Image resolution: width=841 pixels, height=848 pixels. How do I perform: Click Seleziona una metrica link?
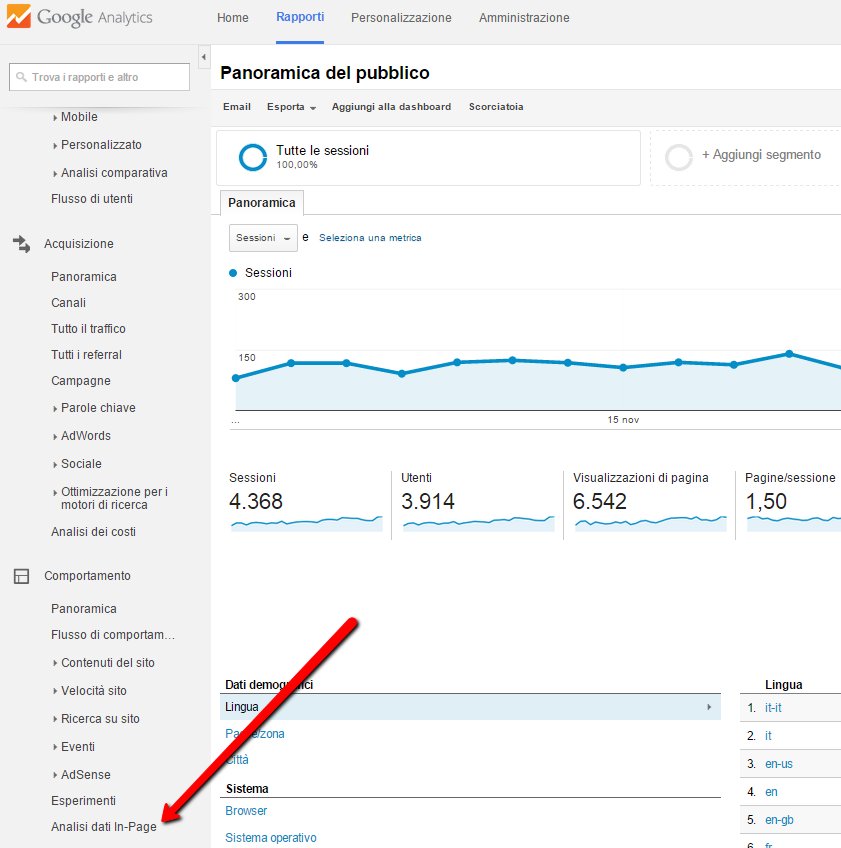coord(370,238)
